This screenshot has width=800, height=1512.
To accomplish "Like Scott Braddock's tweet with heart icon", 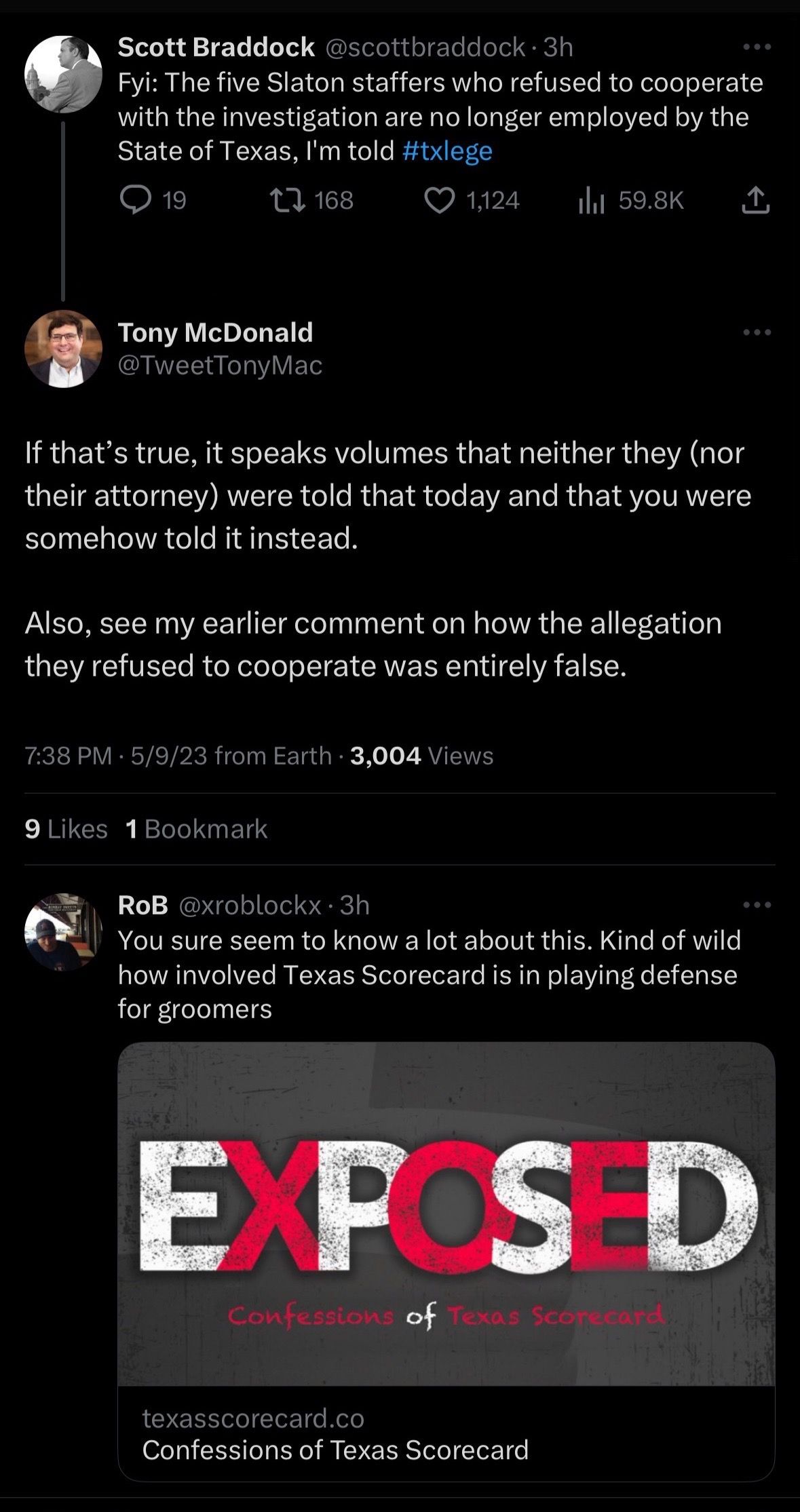I will tap(440, 200).
